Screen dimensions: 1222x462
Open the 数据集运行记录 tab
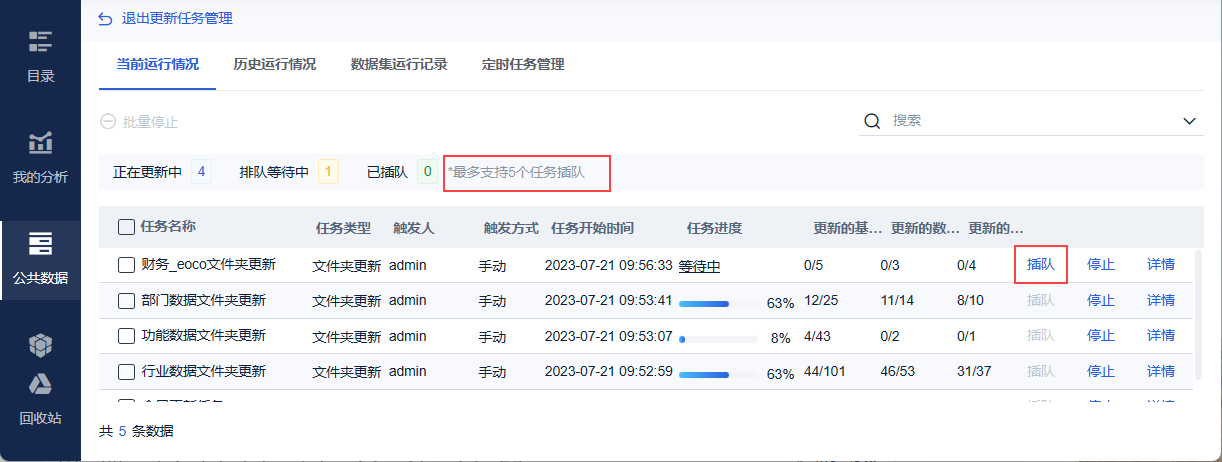(399, 64)
